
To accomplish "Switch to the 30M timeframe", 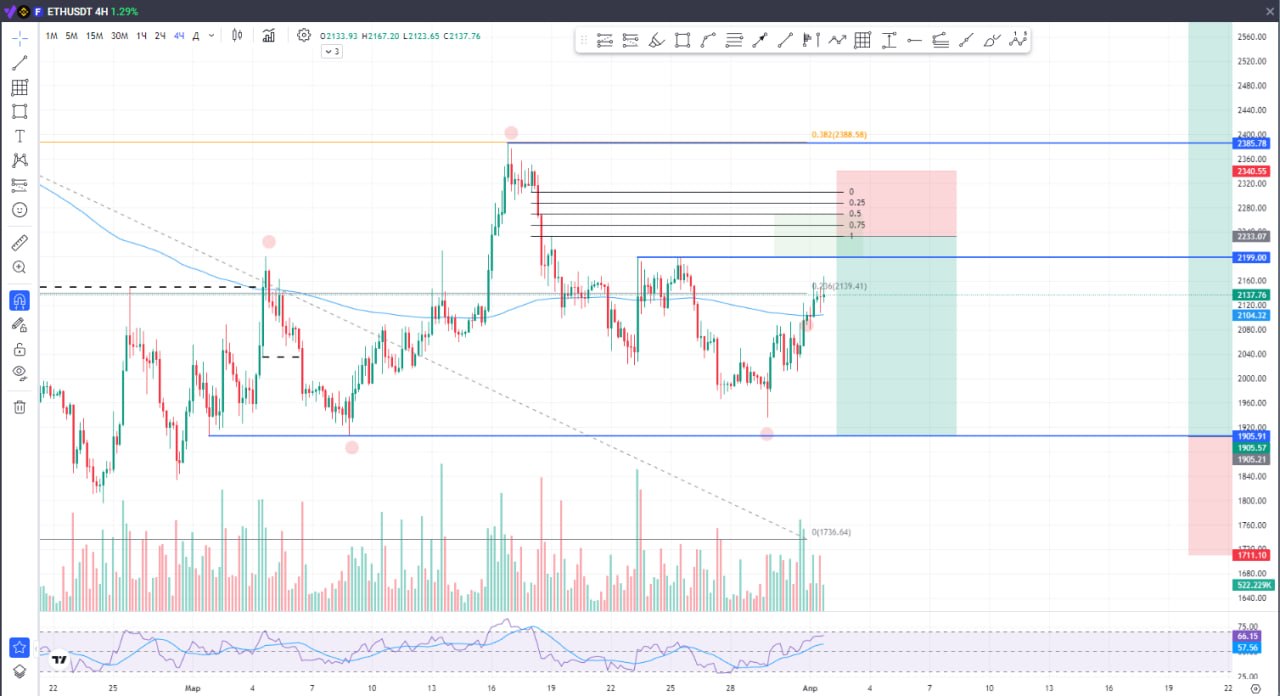I will coord(119,36).
